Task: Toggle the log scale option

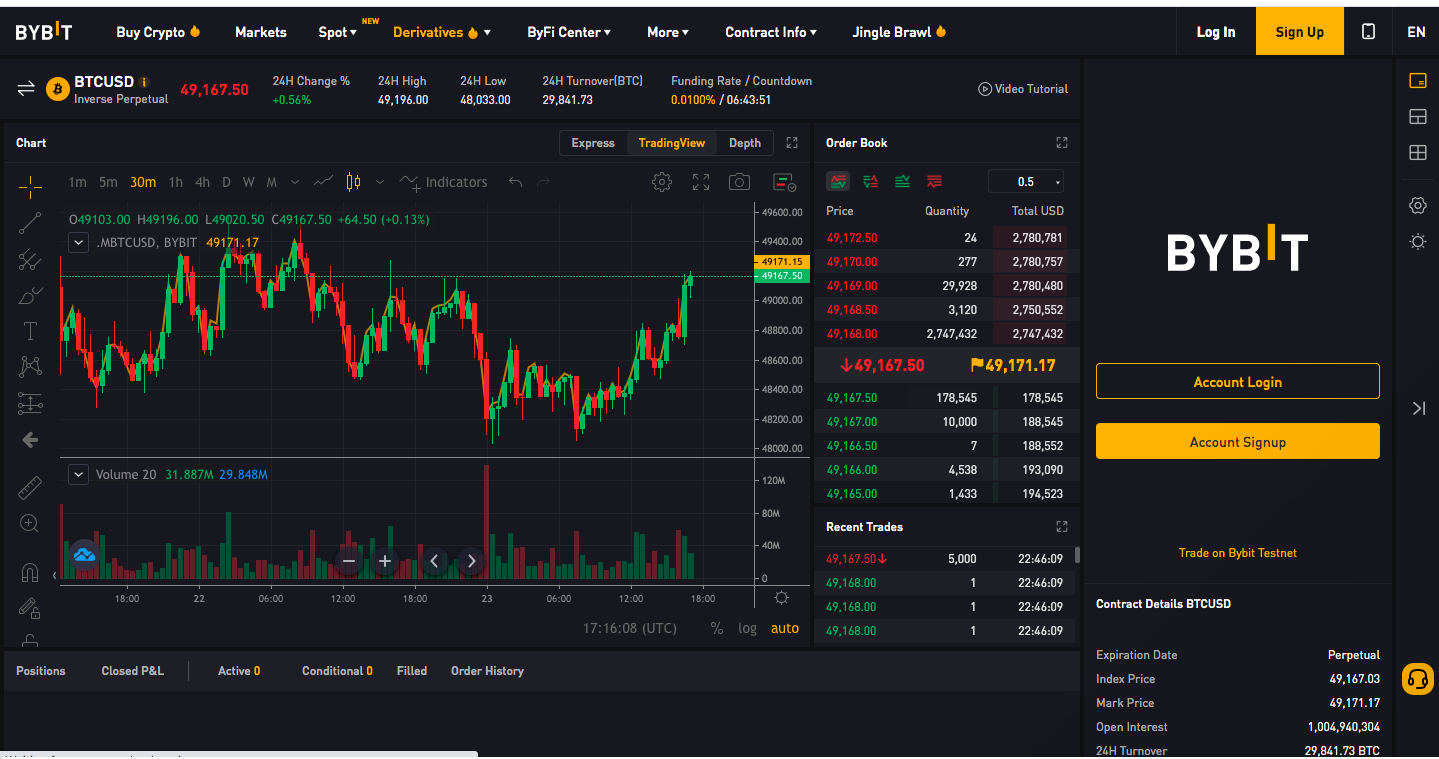Action: (x=747, y=629)
